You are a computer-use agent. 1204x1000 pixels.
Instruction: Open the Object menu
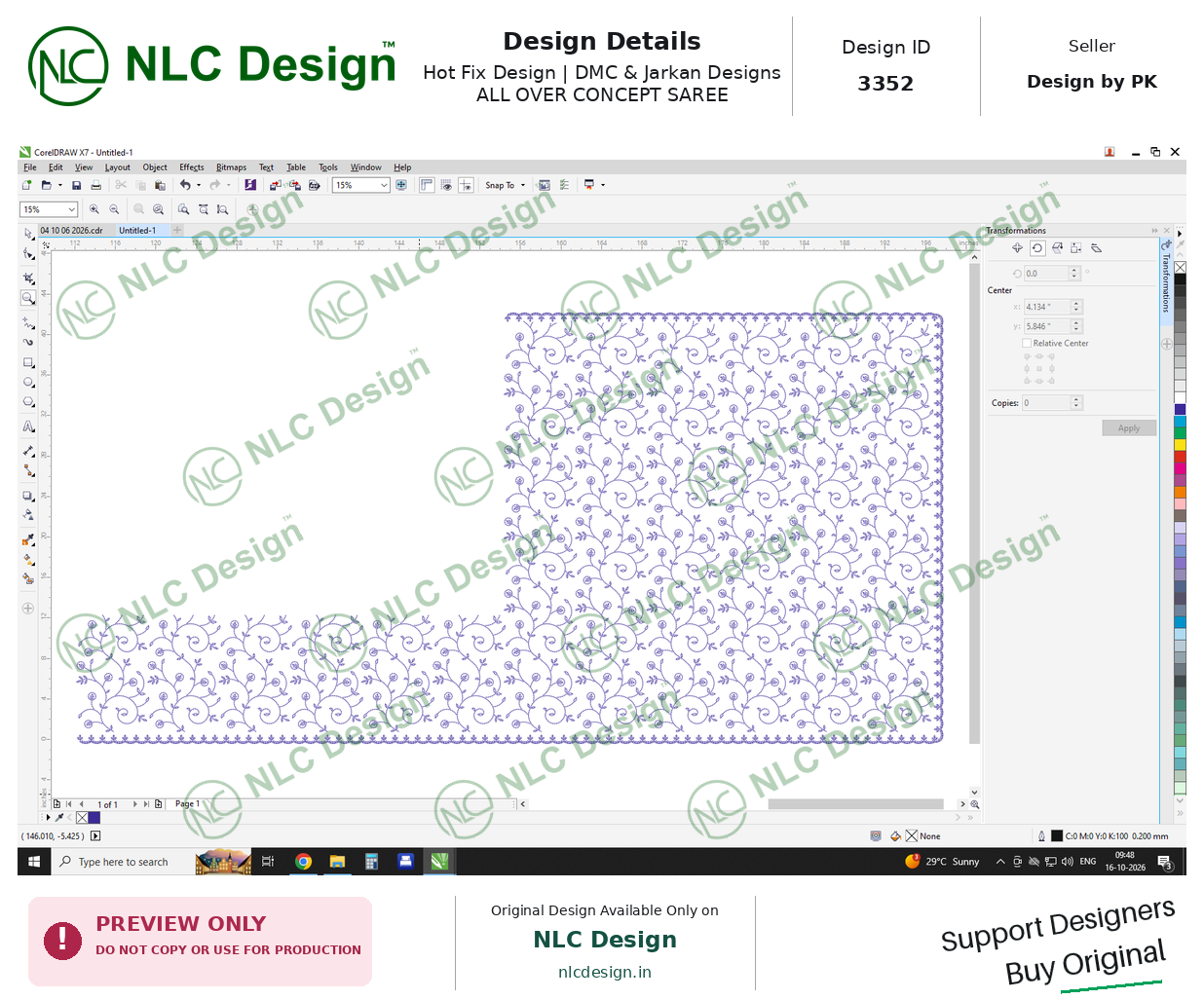(x=155, y=167)
